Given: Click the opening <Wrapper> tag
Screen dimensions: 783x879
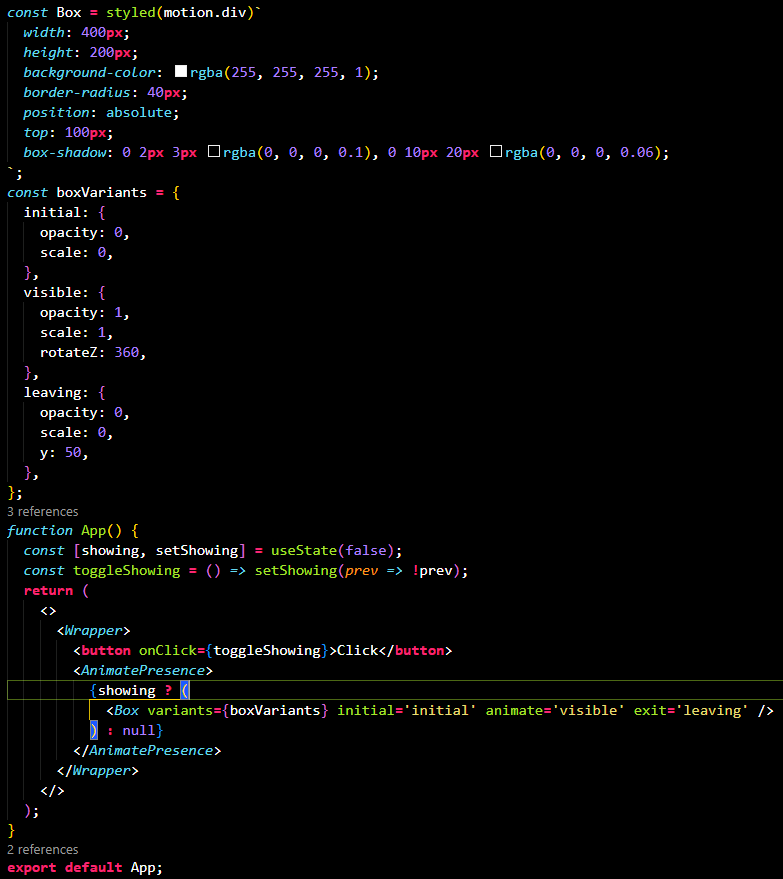Looking at the screenshot, I should 93,631.
